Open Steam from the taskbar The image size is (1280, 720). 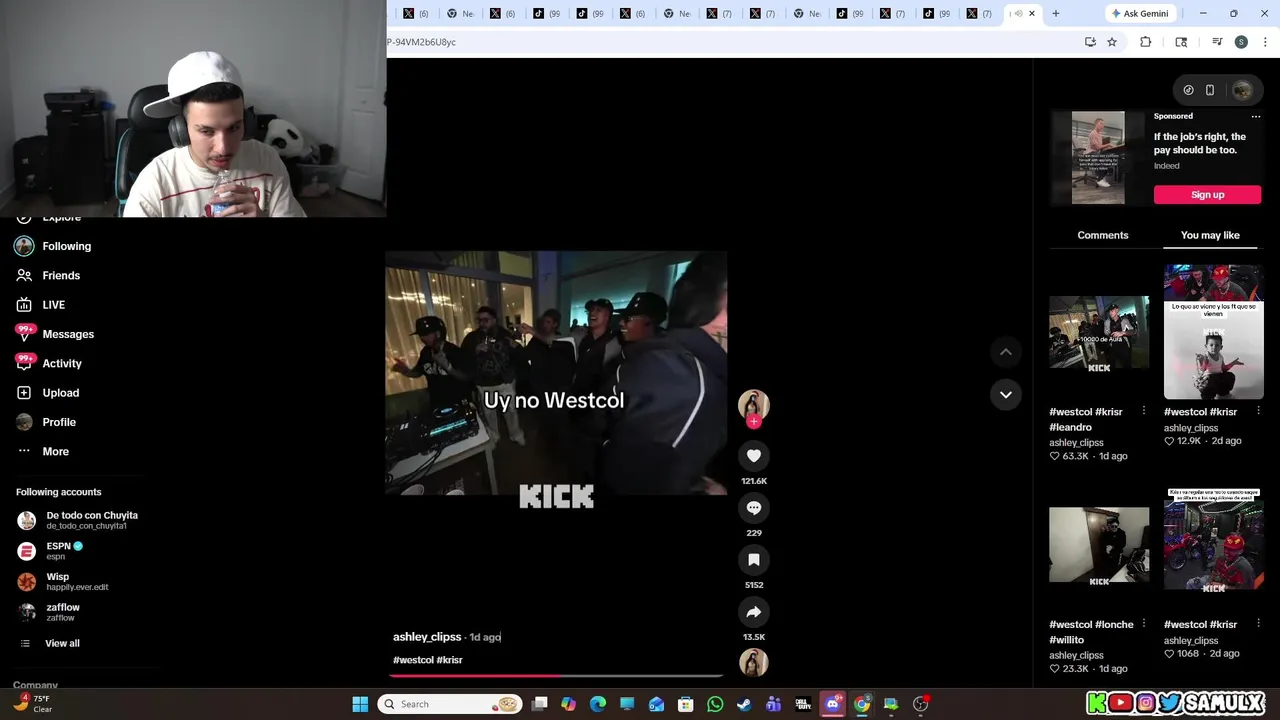pos(744,704)
